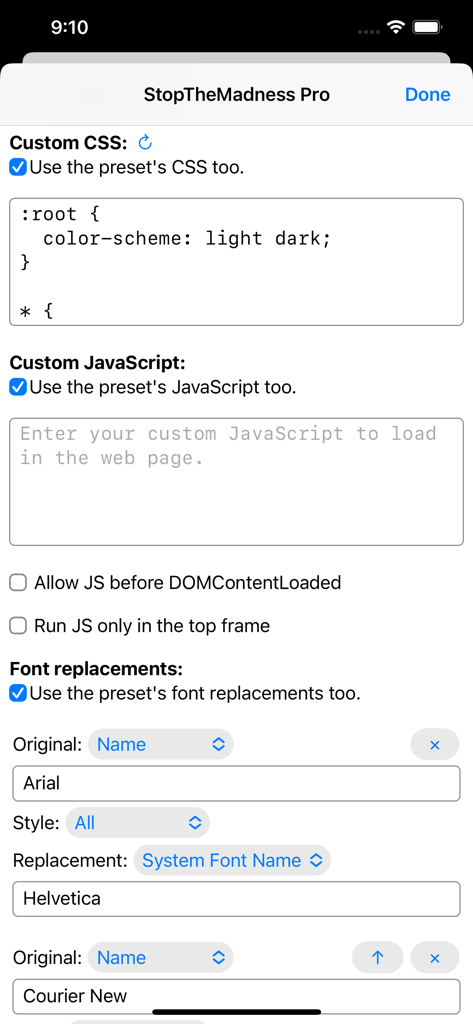
Task: Tap the Wi-Fi status icon
Action: 395,27
